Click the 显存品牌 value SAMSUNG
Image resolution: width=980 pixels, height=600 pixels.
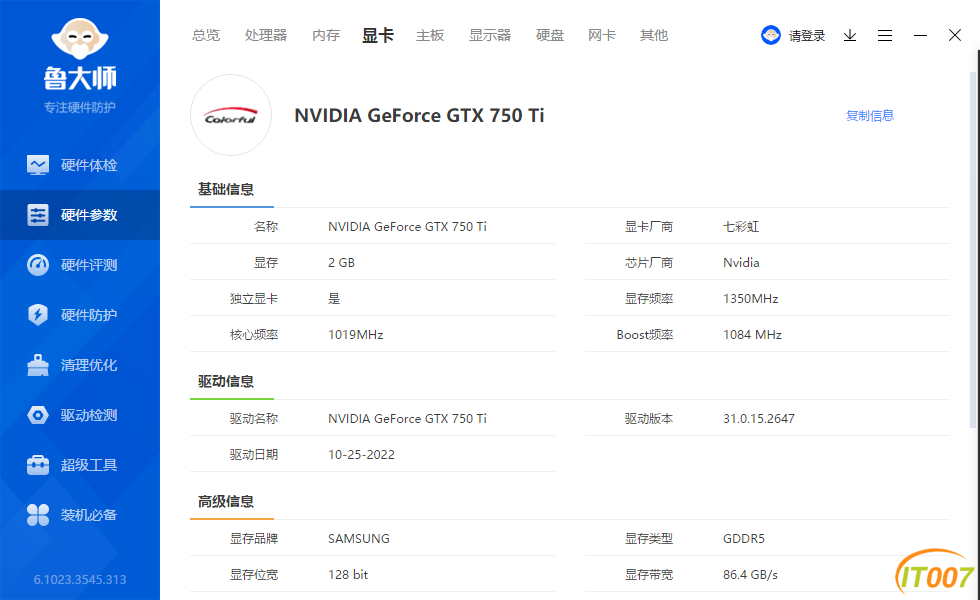pos(359,539)
